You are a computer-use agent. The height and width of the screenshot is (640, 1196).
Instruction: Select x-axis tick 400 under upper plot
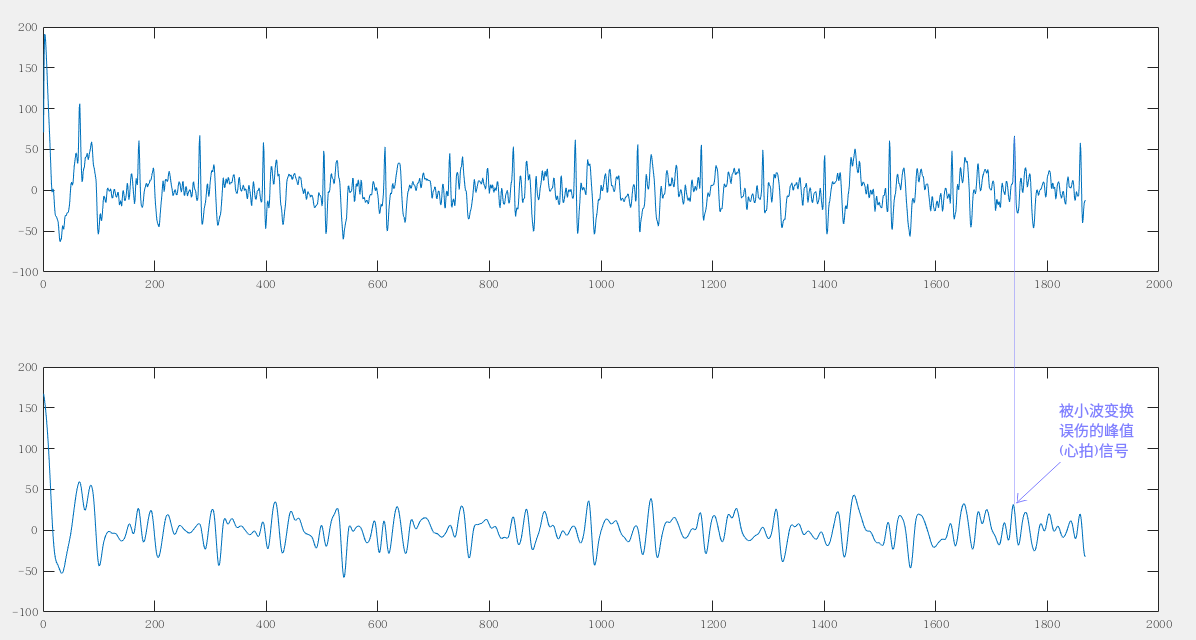click(x=265, y=284)
